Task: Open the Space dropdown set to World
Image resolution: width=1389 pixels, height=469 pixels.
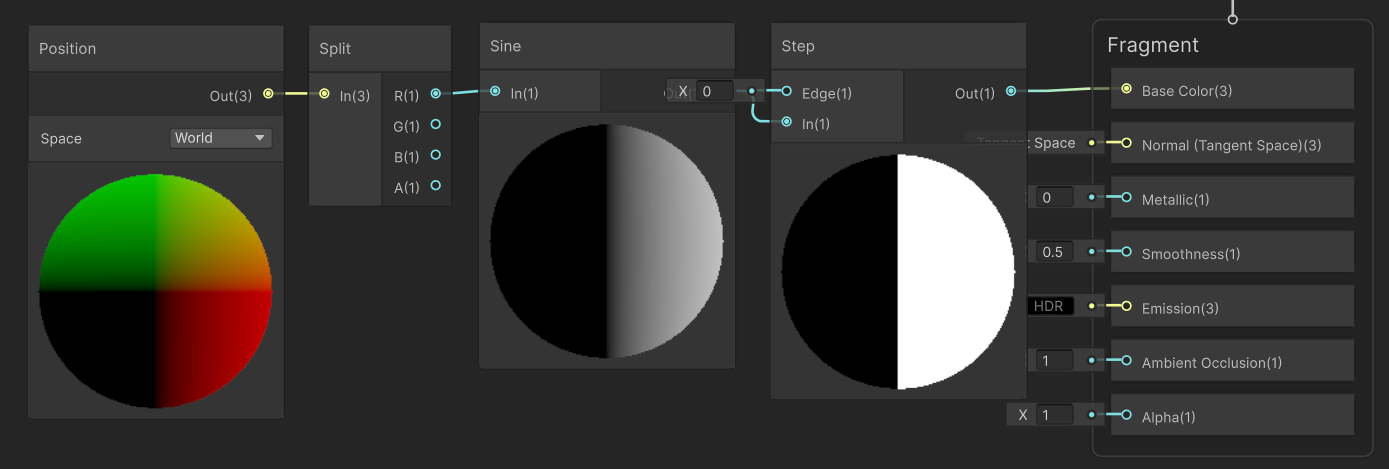Action: click(x=221, y=138)
